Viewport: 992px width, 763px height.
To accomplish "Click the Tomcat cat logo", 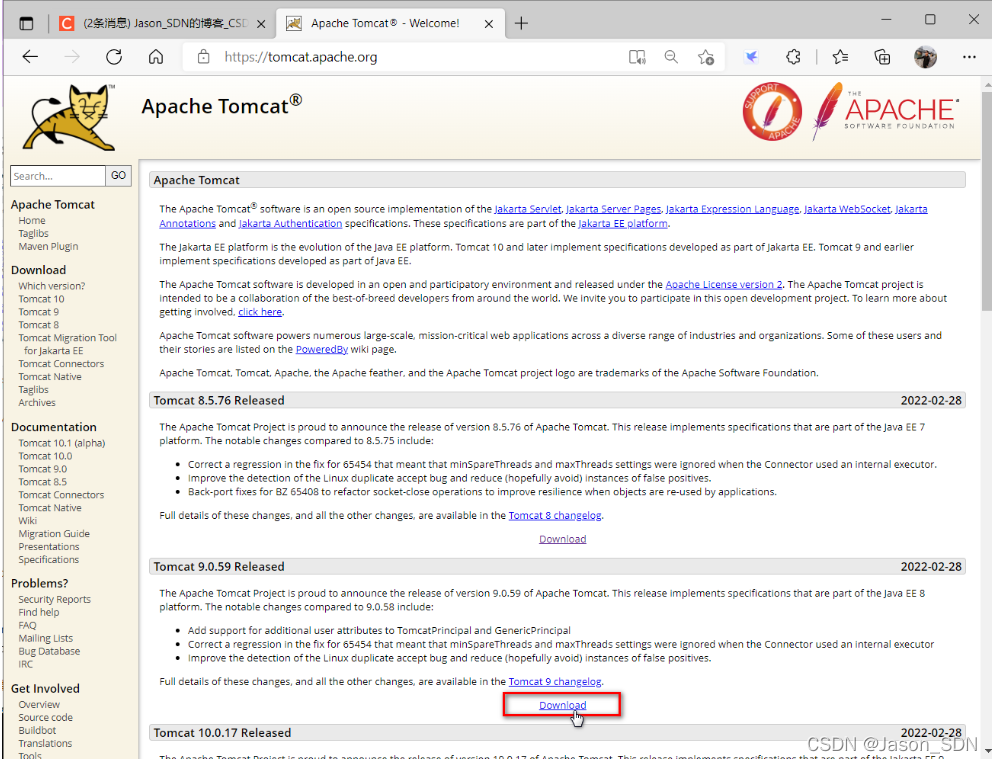I will 70,118.
